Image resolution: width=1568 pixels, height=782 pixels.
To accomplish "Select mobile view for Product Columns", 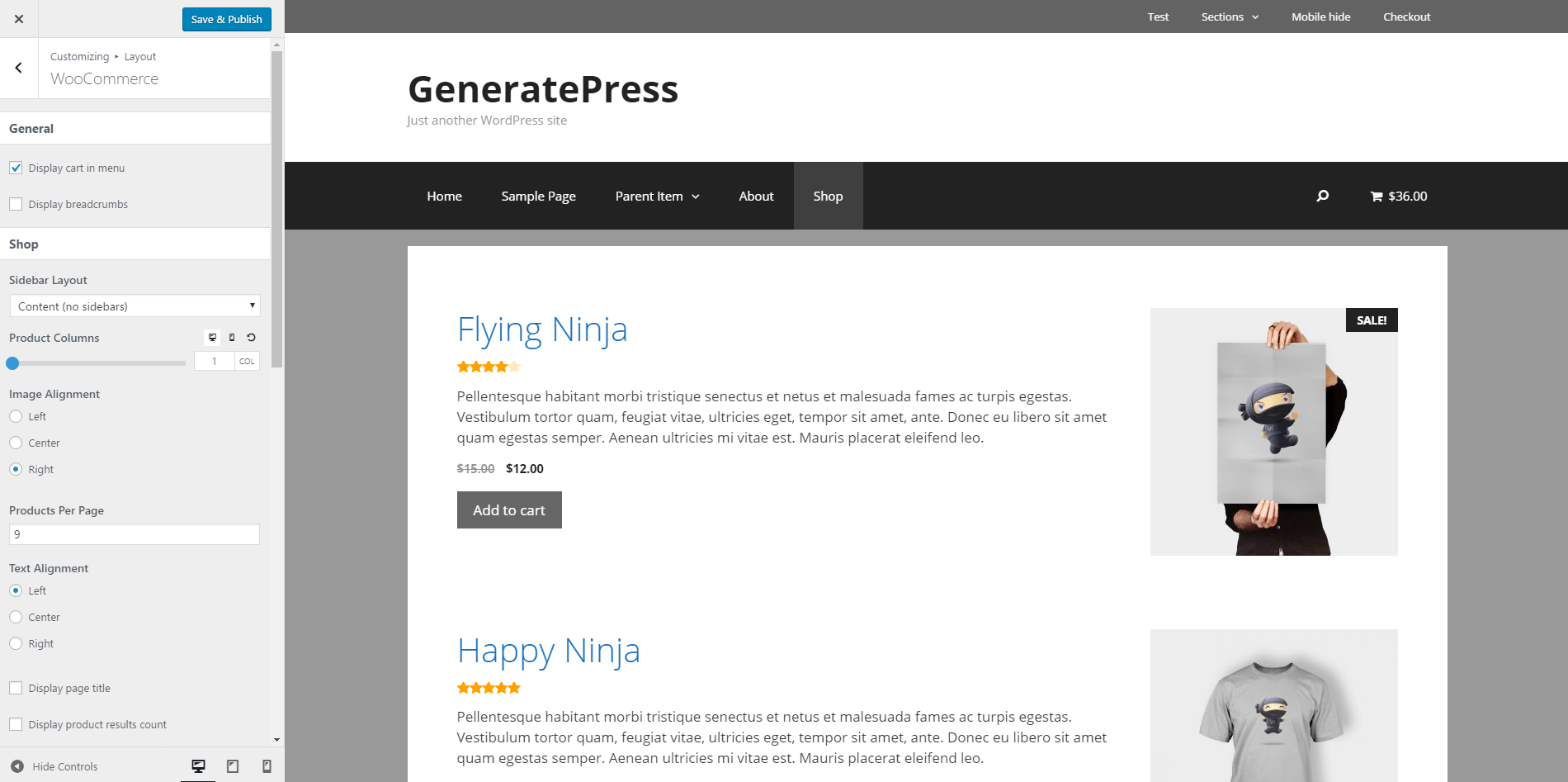I will 232,337.
